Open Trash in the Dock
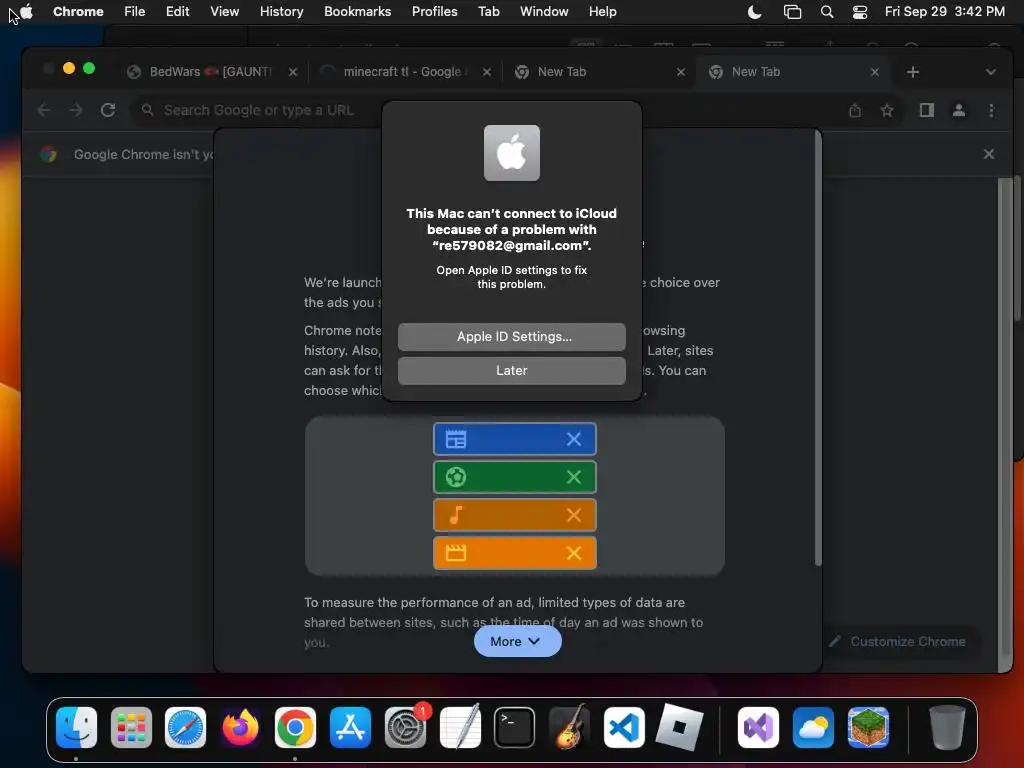This screenshot has width=1024, height=768. coord(947,726)
